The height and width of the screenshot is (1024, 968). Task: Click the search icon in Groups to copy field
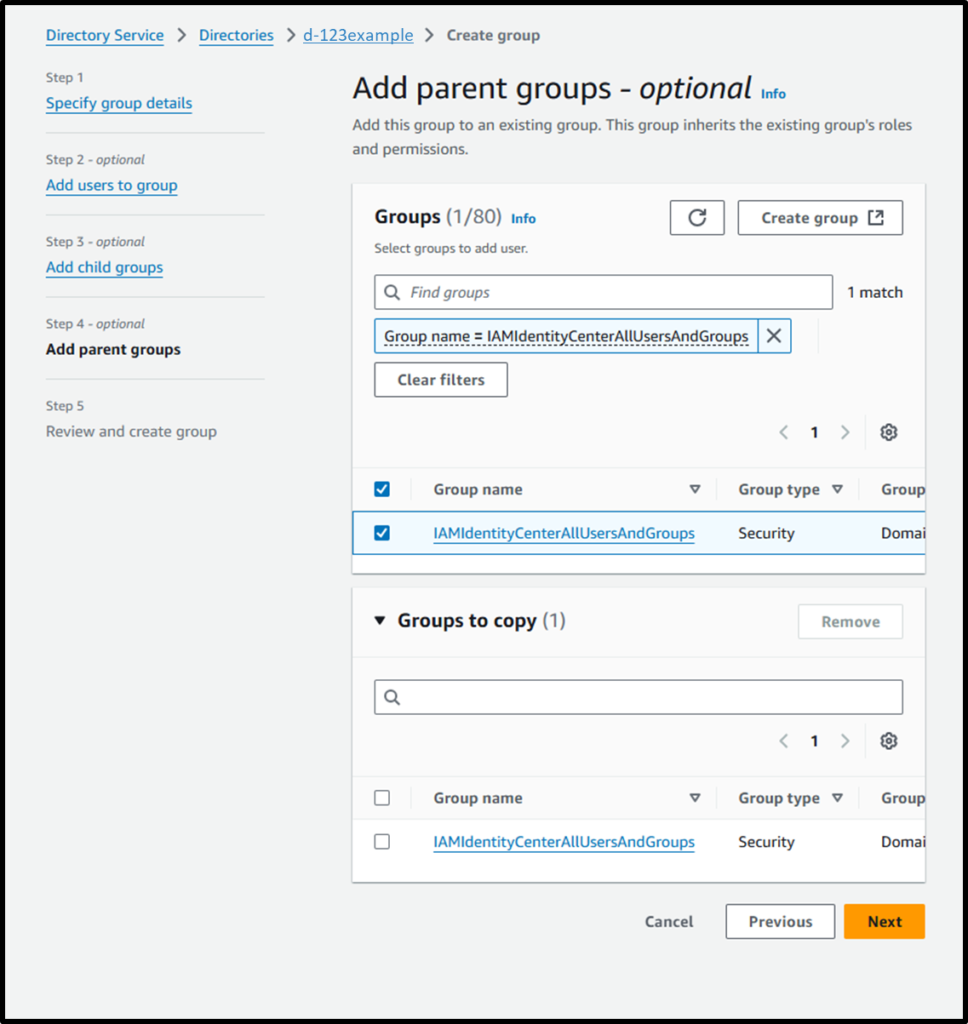click(x=392, y=697)
